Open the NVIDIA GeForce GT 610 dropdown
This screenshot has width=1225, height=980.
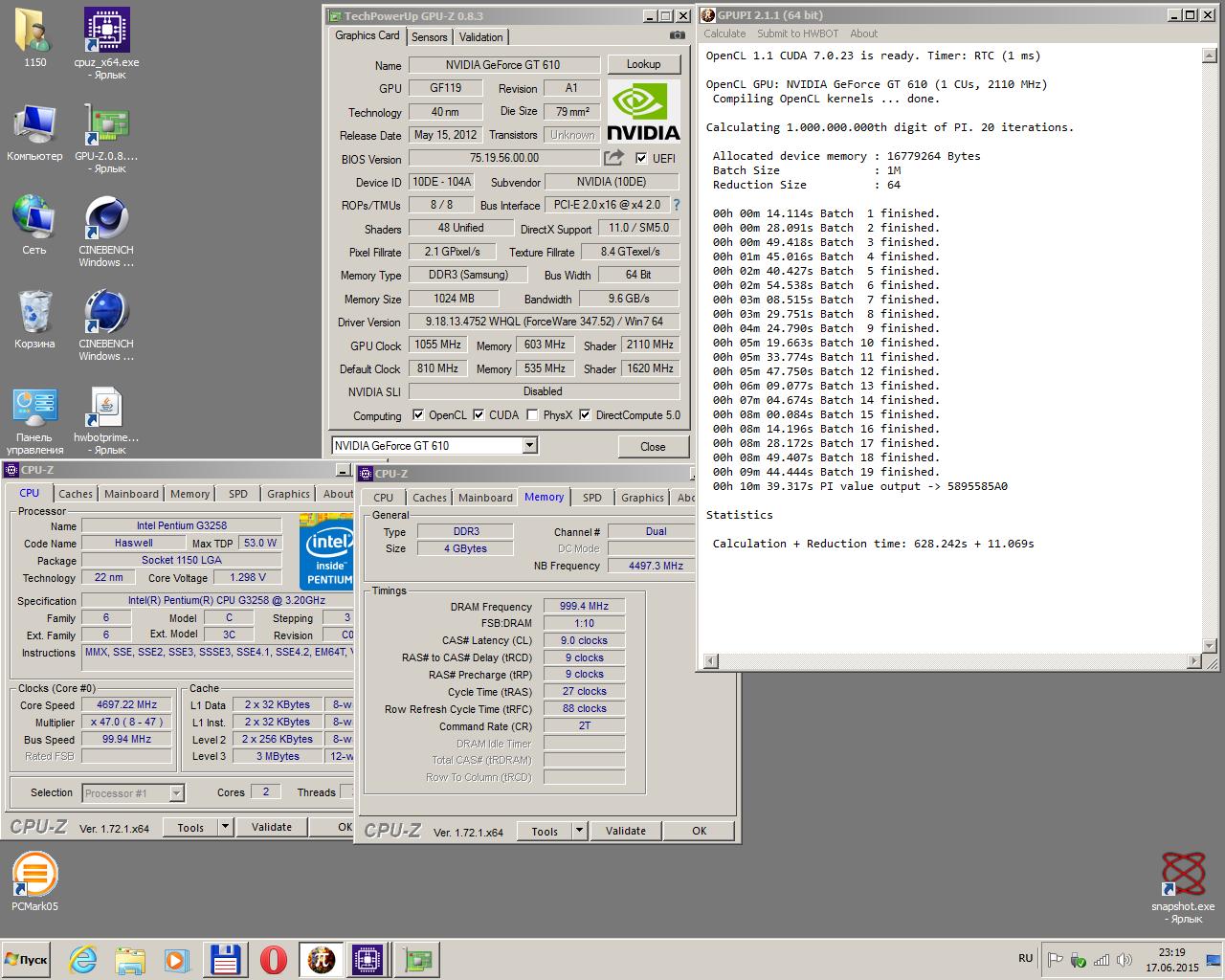pyautogui.click(x=529, y=445)
